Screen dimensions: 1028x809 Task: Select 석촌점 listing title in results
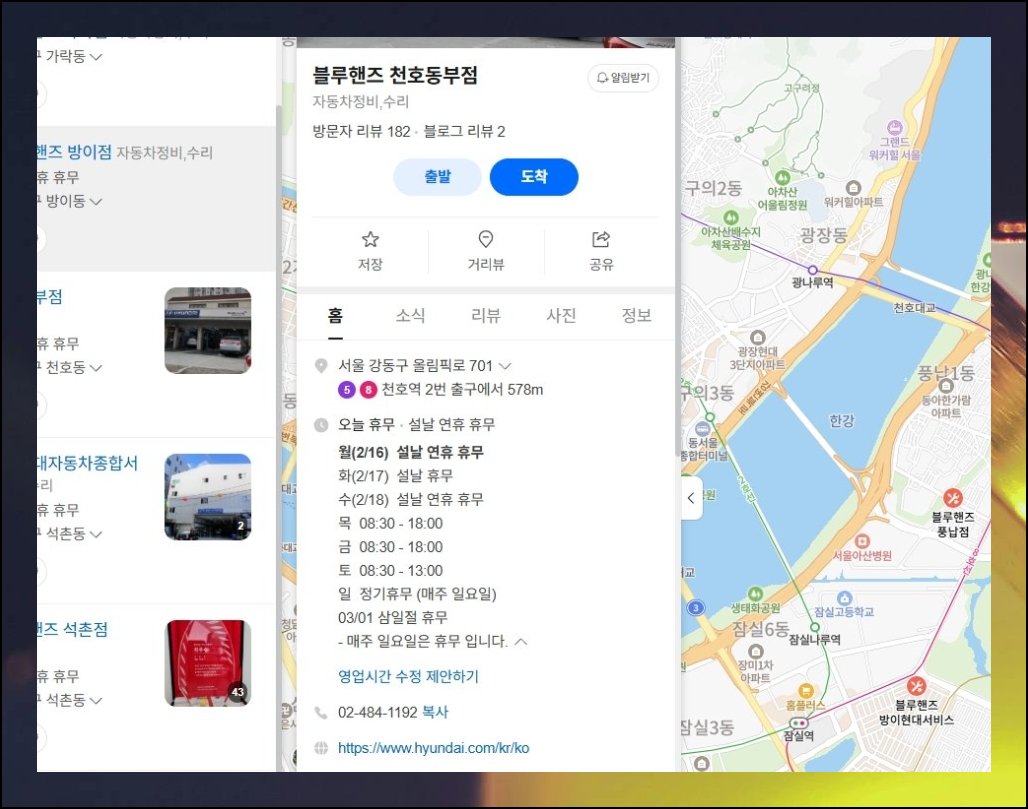click(72, 629)
